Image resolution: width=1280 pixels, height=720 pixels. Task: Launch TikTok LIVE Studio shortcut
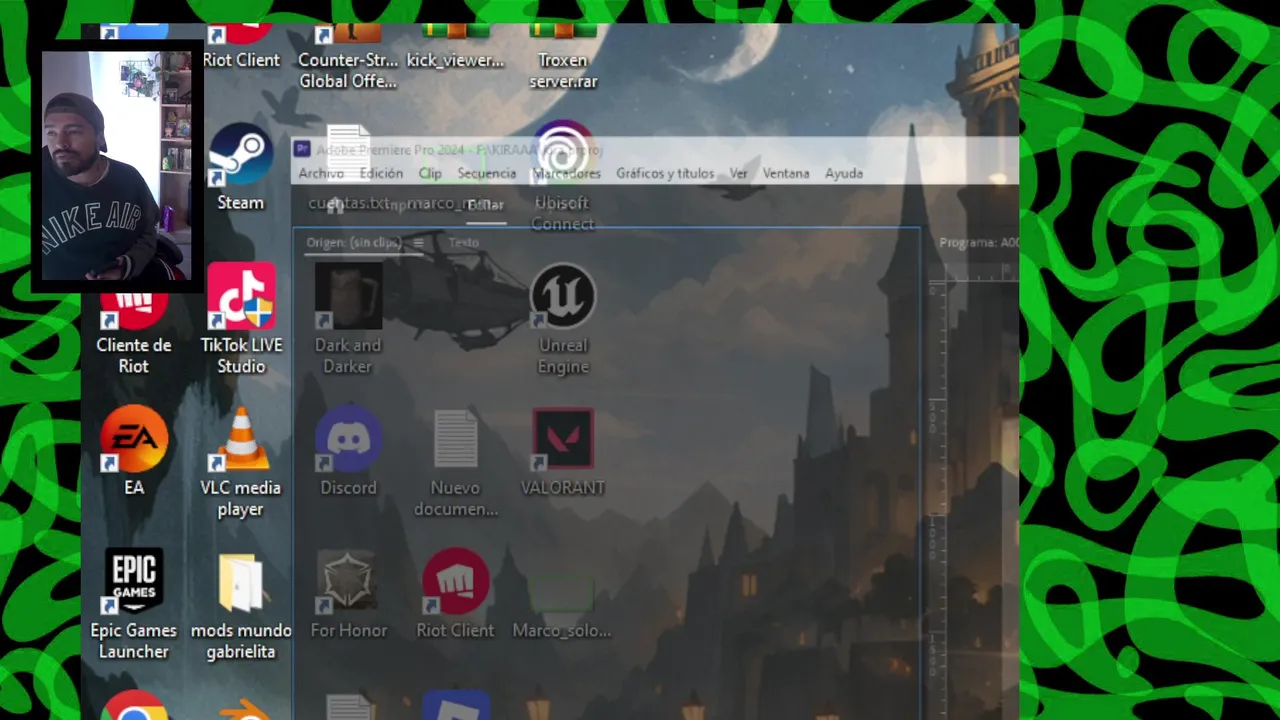click(241, 318)
